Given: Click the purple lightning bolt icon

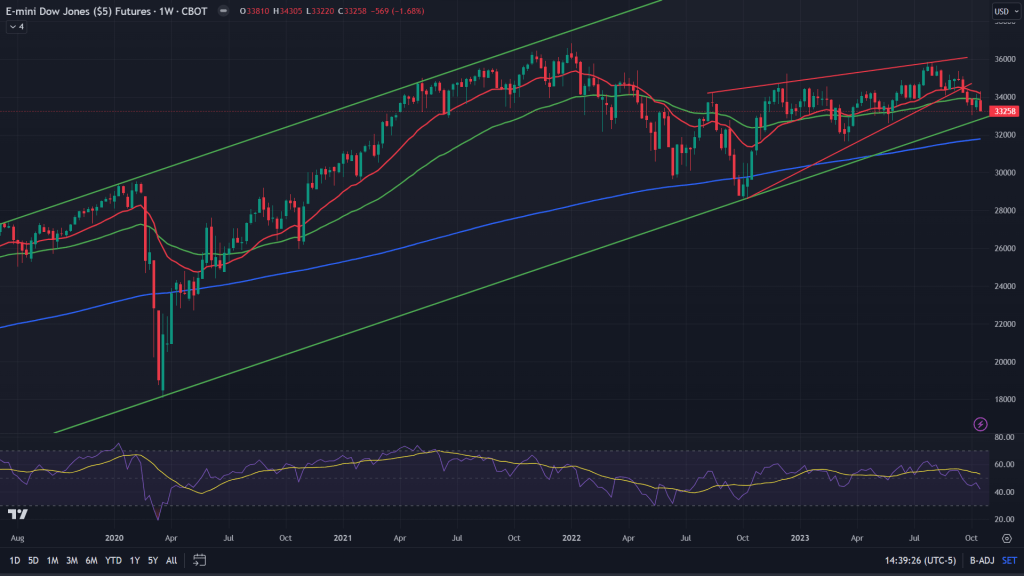Looking at the screenshot, I should (x=980, y=424).
